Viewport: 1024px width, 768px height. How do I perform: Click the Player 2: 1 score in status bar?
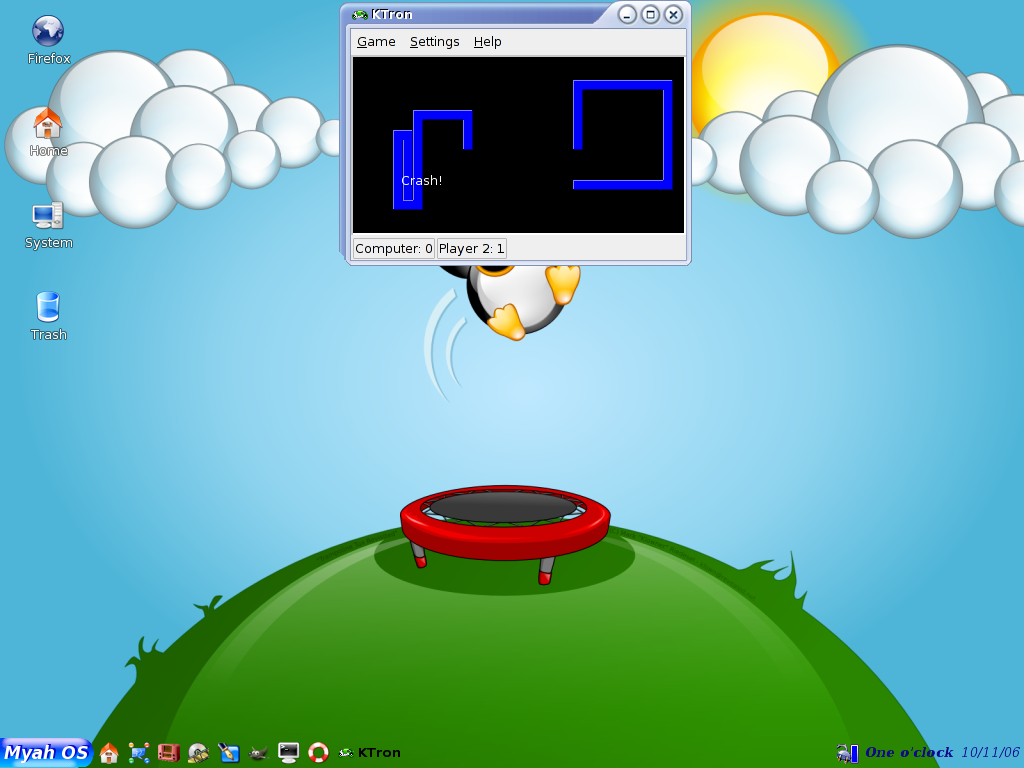point(472,249)
